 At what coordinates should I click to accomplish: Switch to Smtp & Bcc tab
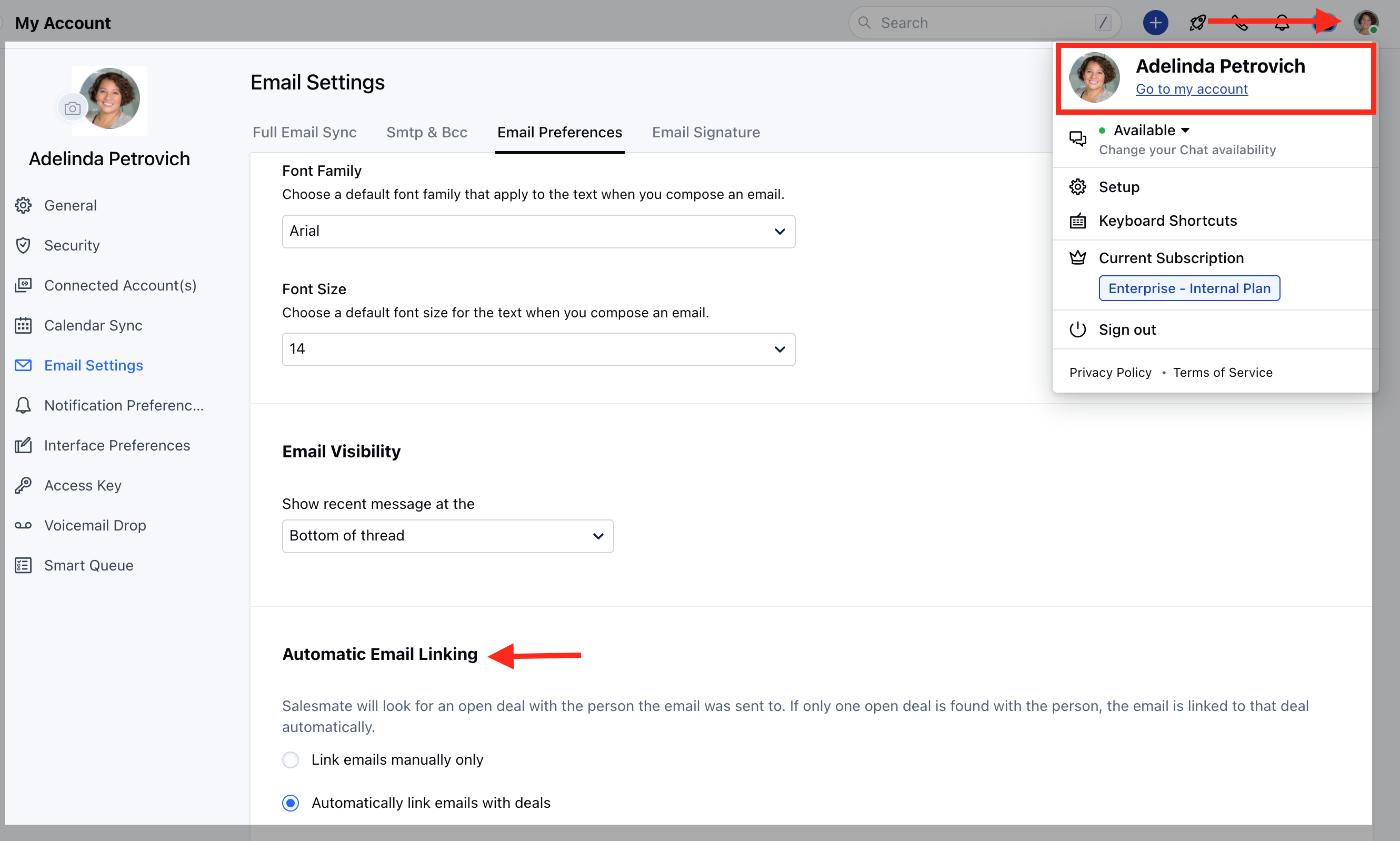coord(426,132)
